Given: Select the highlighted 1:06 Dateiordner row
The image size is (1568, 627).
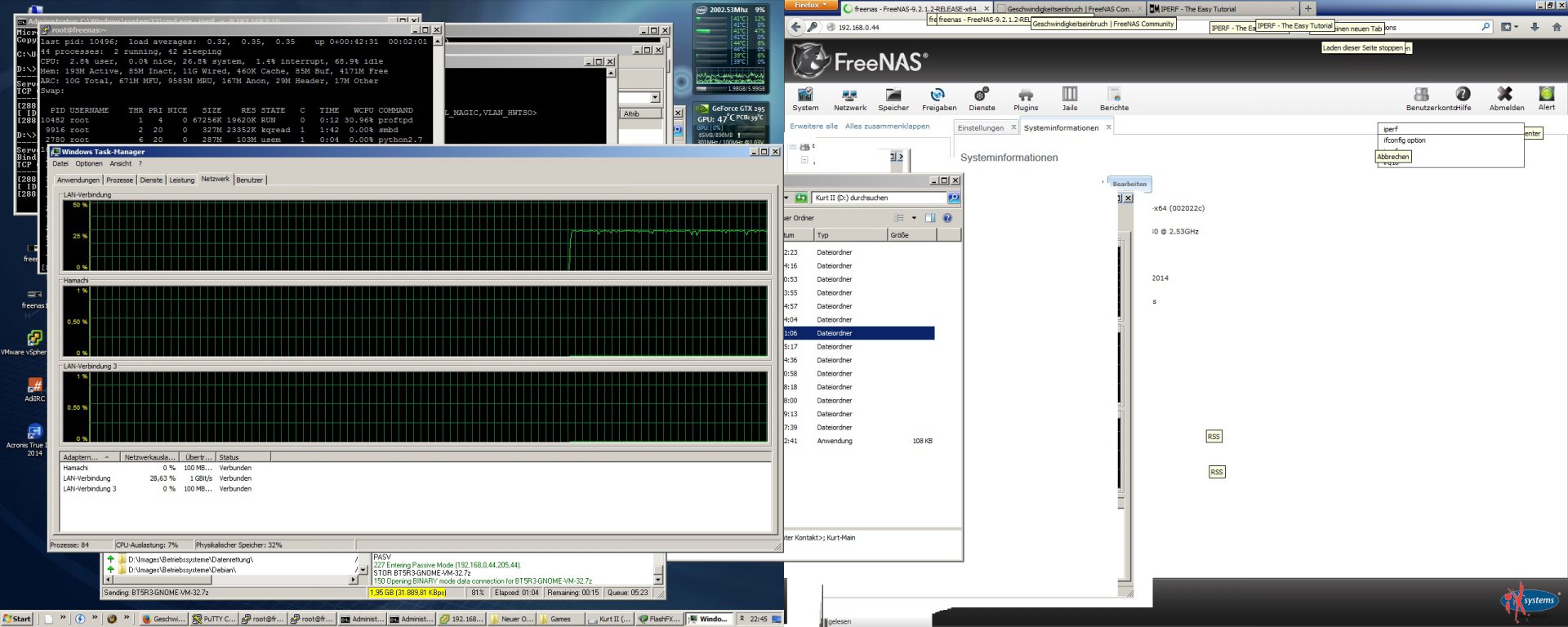Looking at the screenshot, I should point(858,333).
